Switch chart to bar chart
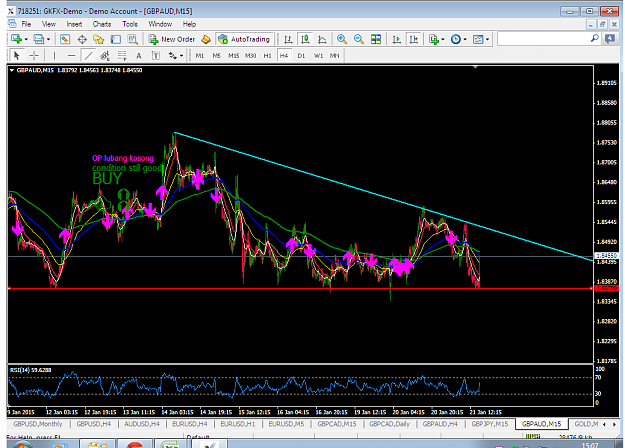 point(288,39)
